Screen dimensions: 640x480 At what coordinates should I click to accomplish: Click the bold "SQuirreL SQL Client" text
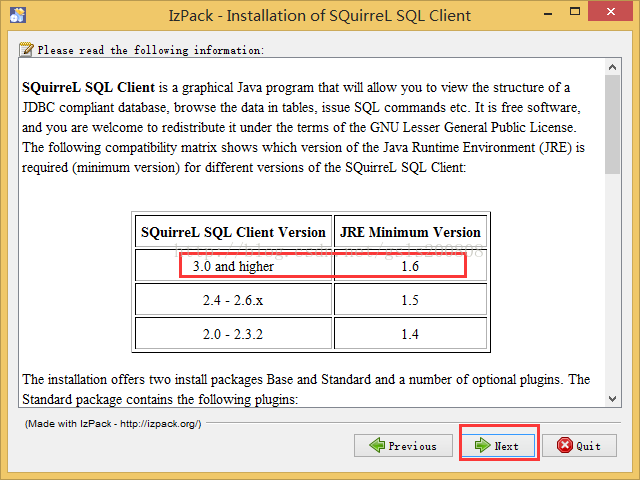89,87
